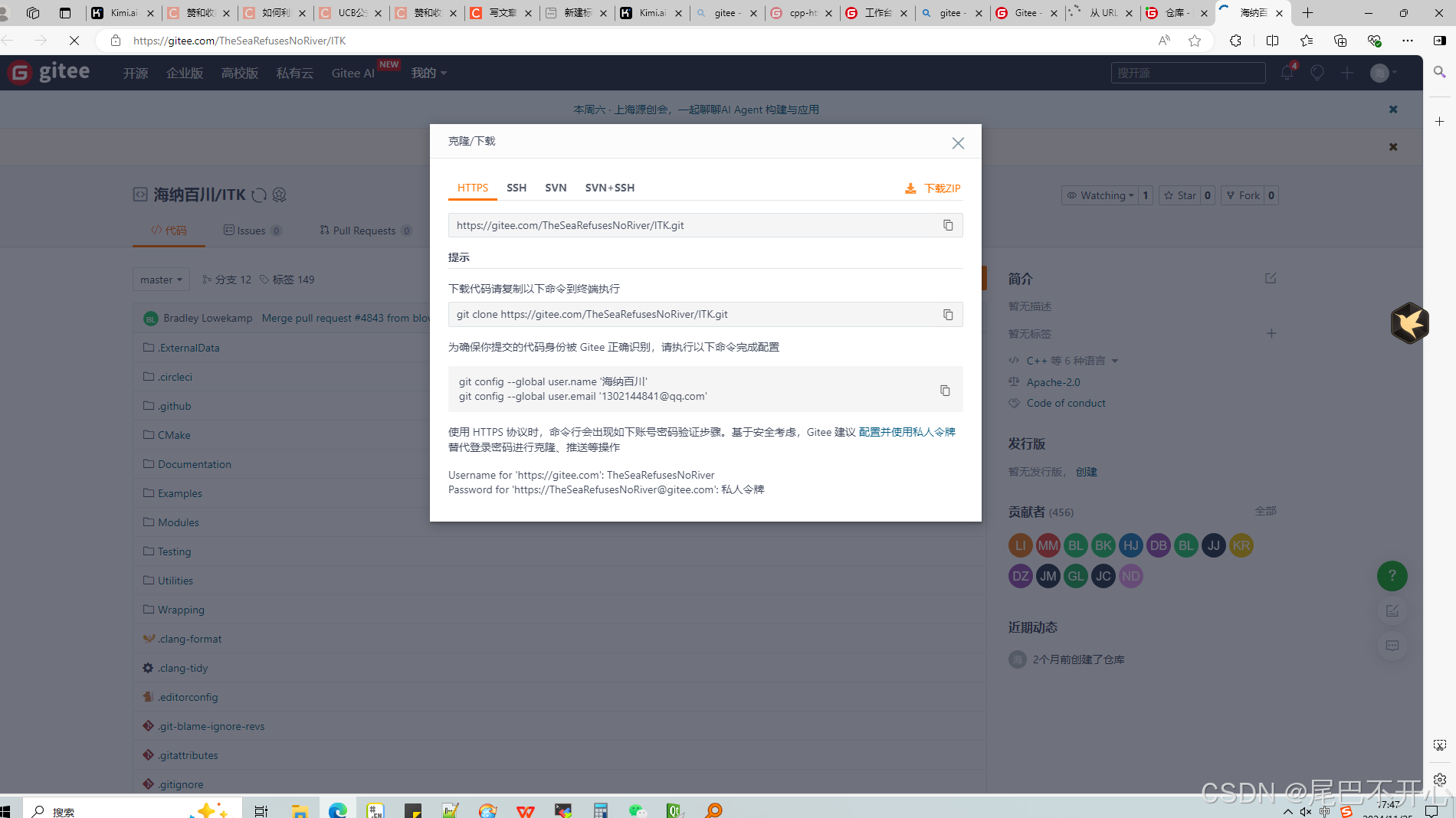Viewport: 1456px width, 818px height.
Task: Open the 私有云 navigation item
Action: (x=295, y=73)
